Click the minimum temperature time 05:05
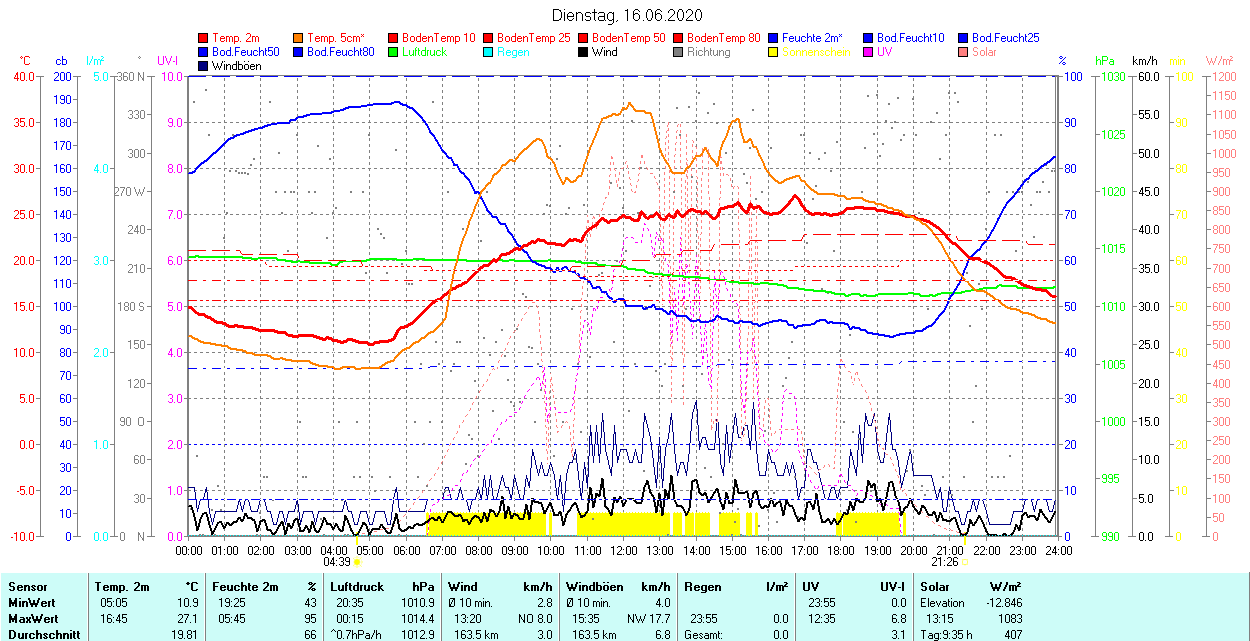Screen dimensions: 1250x641 click(x=113, y=603)
